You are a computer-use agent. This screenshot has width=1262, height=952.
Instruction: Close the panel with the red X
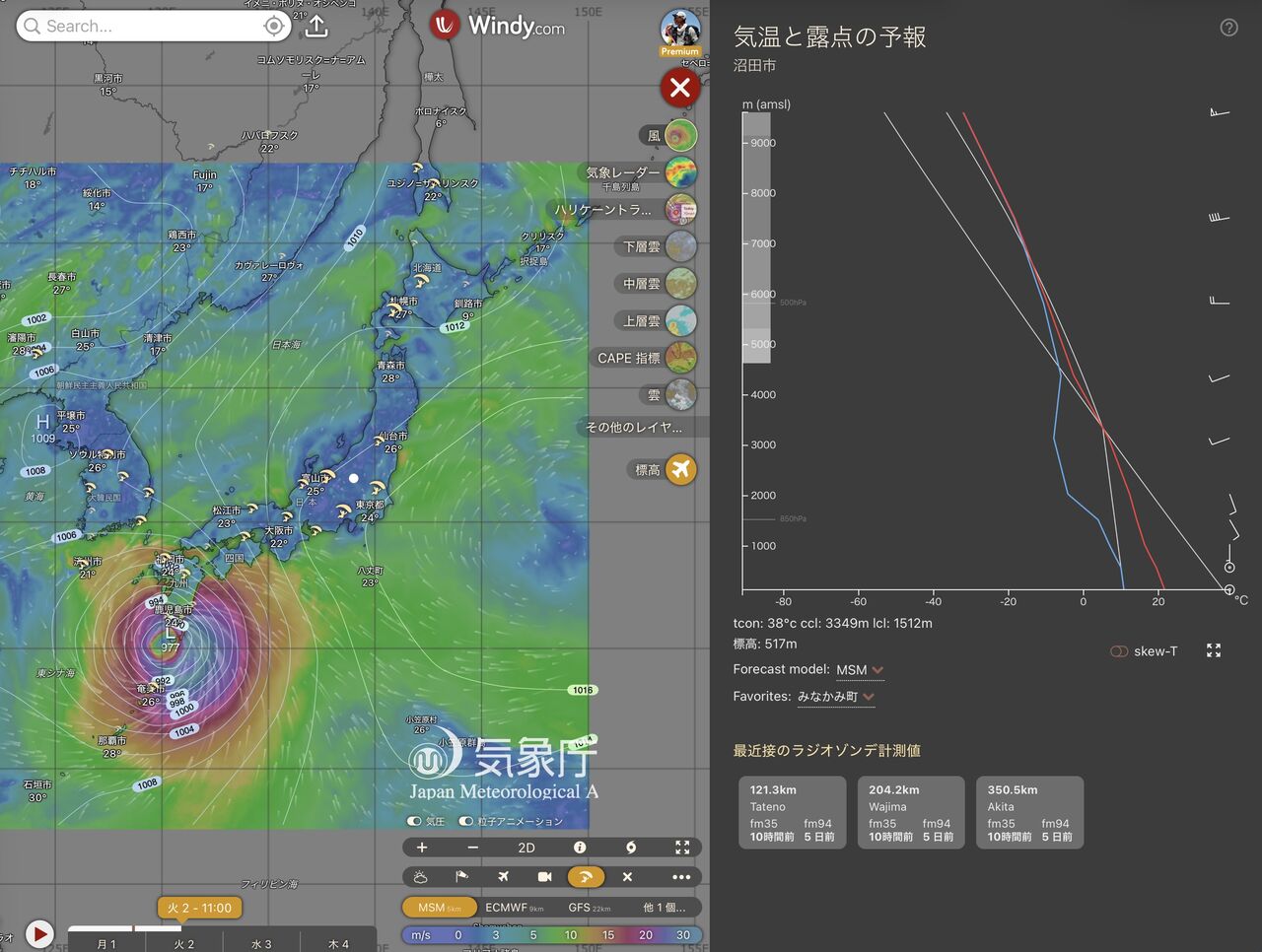pyautogui.click(x=680, y=88)
